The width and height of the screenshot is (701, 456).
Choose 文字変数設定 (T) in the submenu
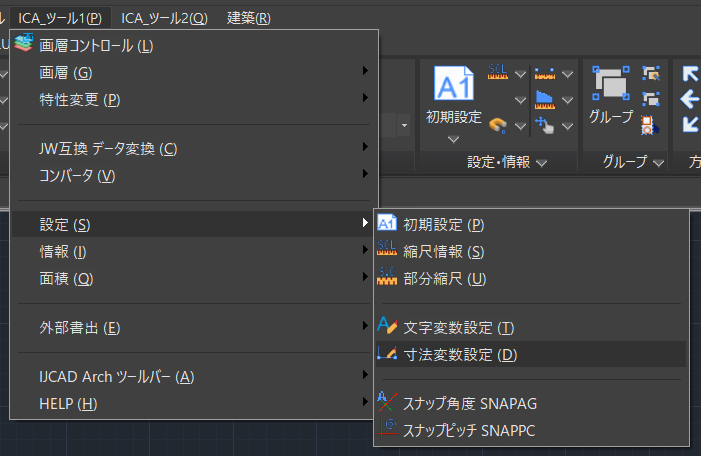pyautogui.click(x=531, y=327)
